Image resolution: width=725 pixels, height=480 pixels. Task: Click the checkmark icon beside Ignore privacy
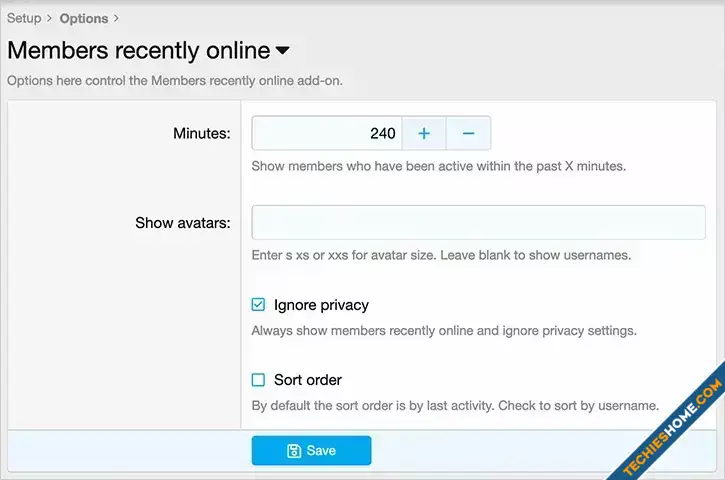258,305
